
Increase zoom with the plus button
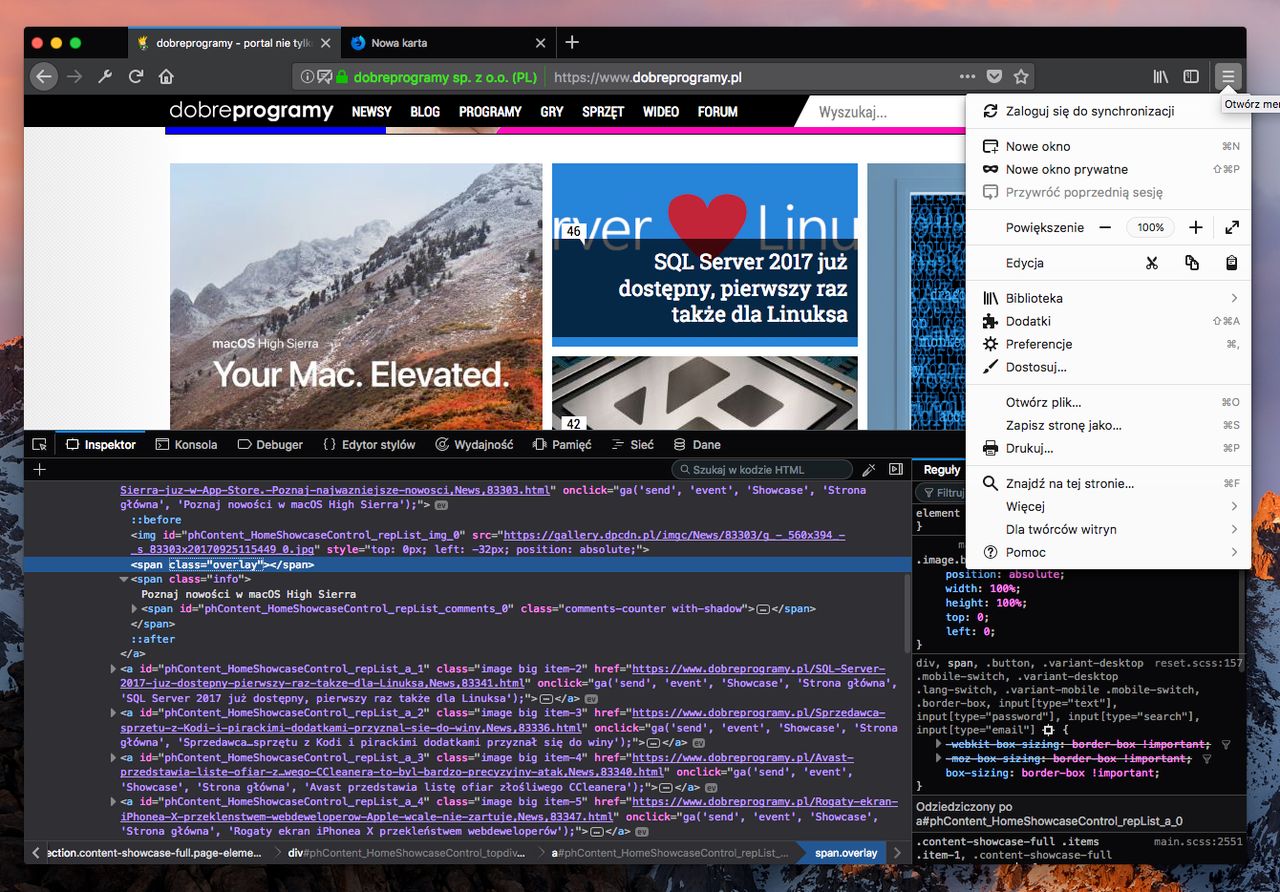pos(1195,227)
